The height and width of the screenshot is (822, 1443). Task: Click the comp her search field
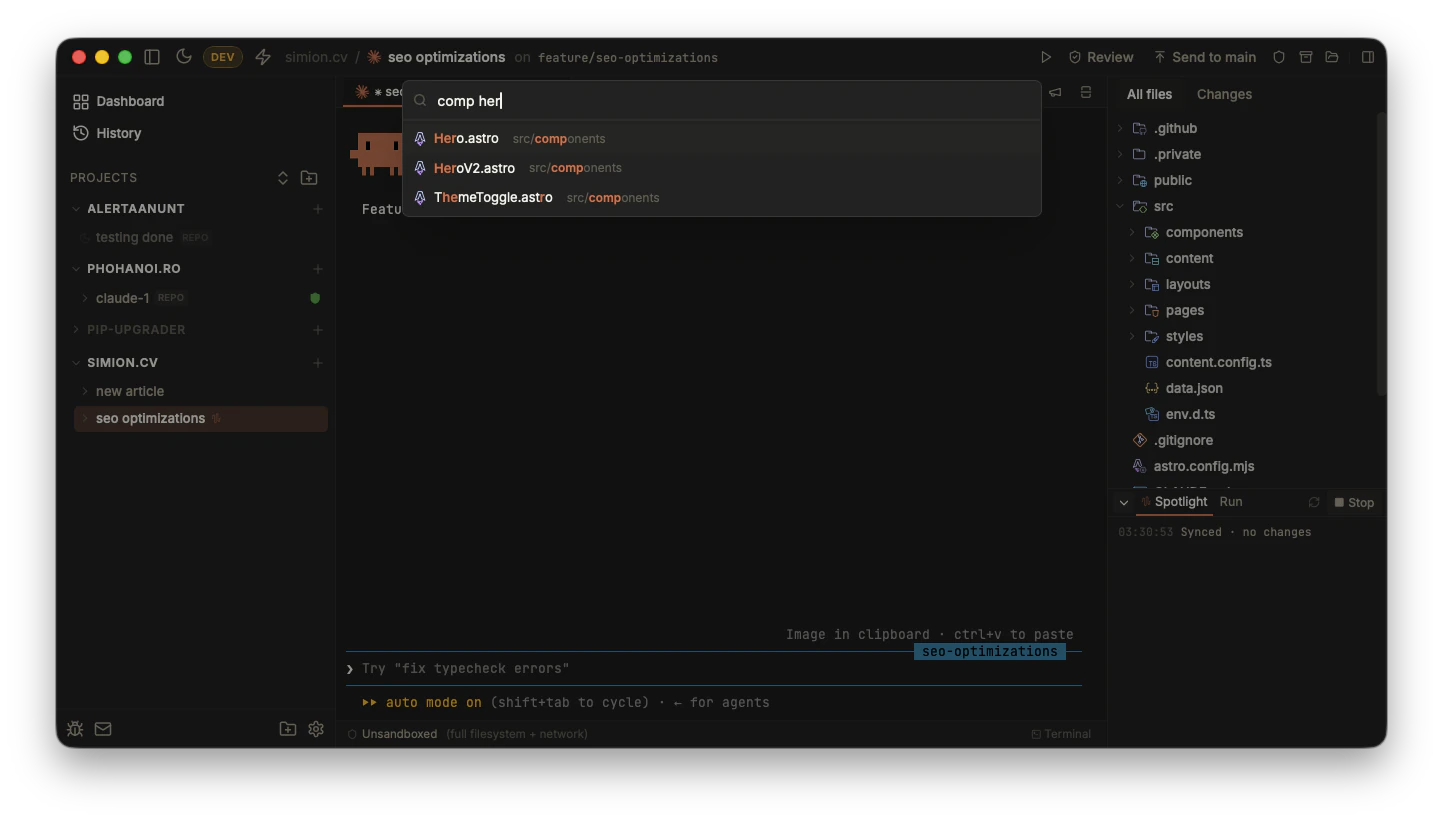(722, 101)
